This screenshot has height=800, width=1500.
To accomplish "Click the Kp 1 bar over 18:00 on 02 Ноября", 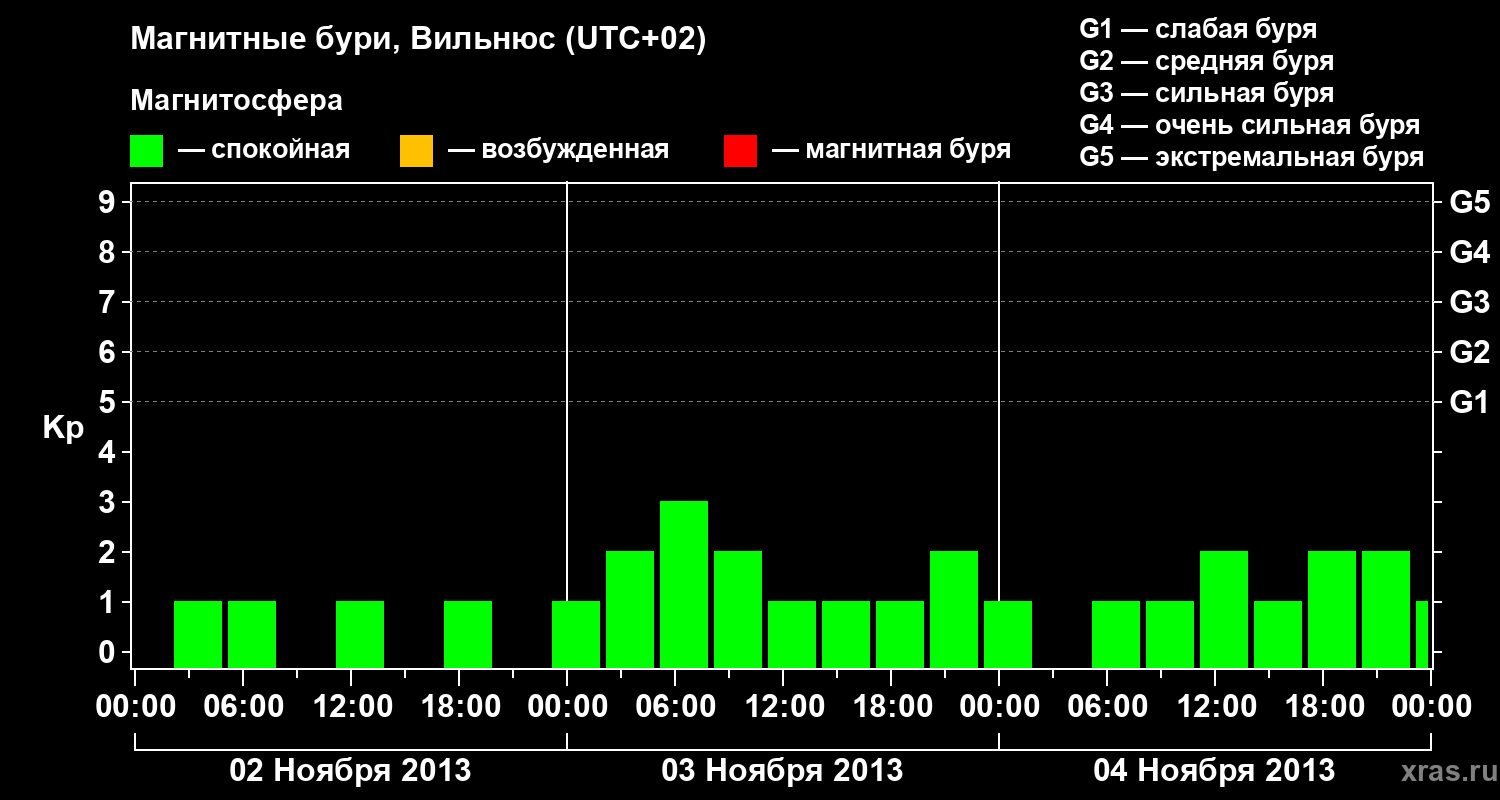I will click(468, 634).
